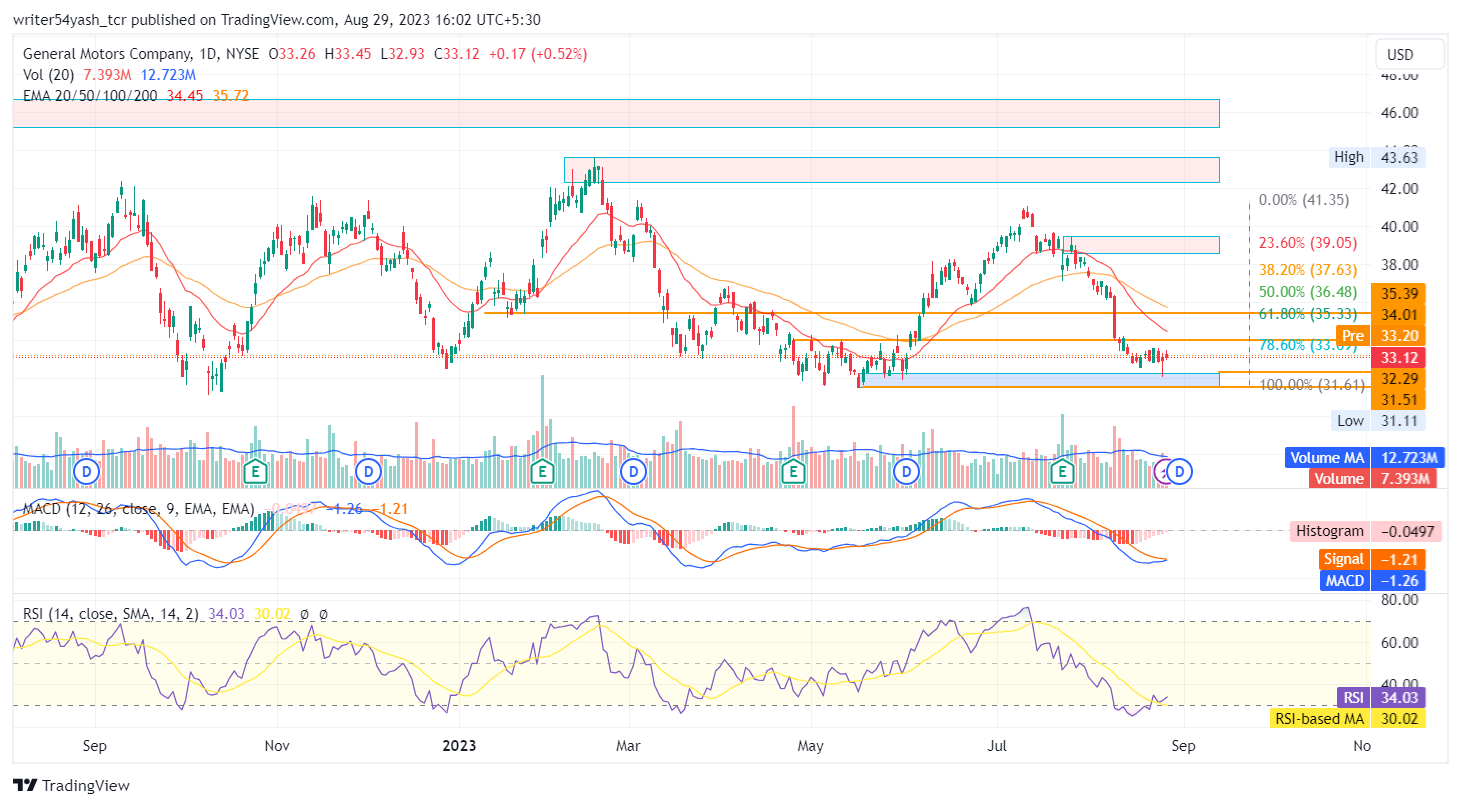Click the Fibonacci 100.00% (31.61) label
The width and height of the screenshot is (1461, 807).
tap(1311, 385)
